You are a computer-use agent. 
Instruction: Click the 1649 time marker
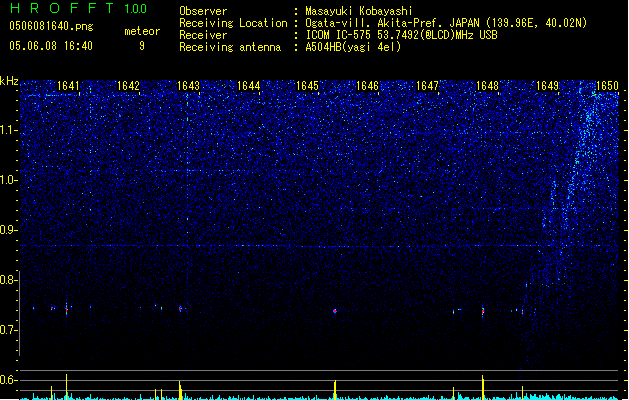(548, 86)
